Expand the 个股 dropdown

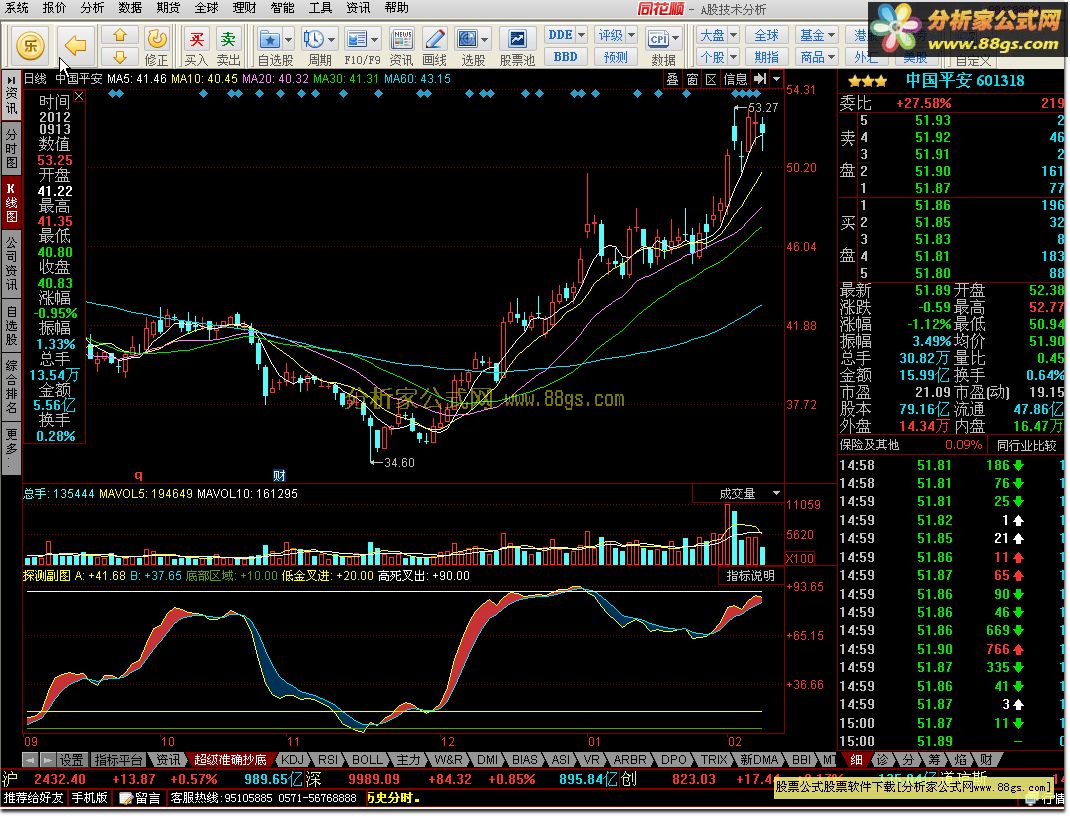pyautogui.click(x=734, y=57)
